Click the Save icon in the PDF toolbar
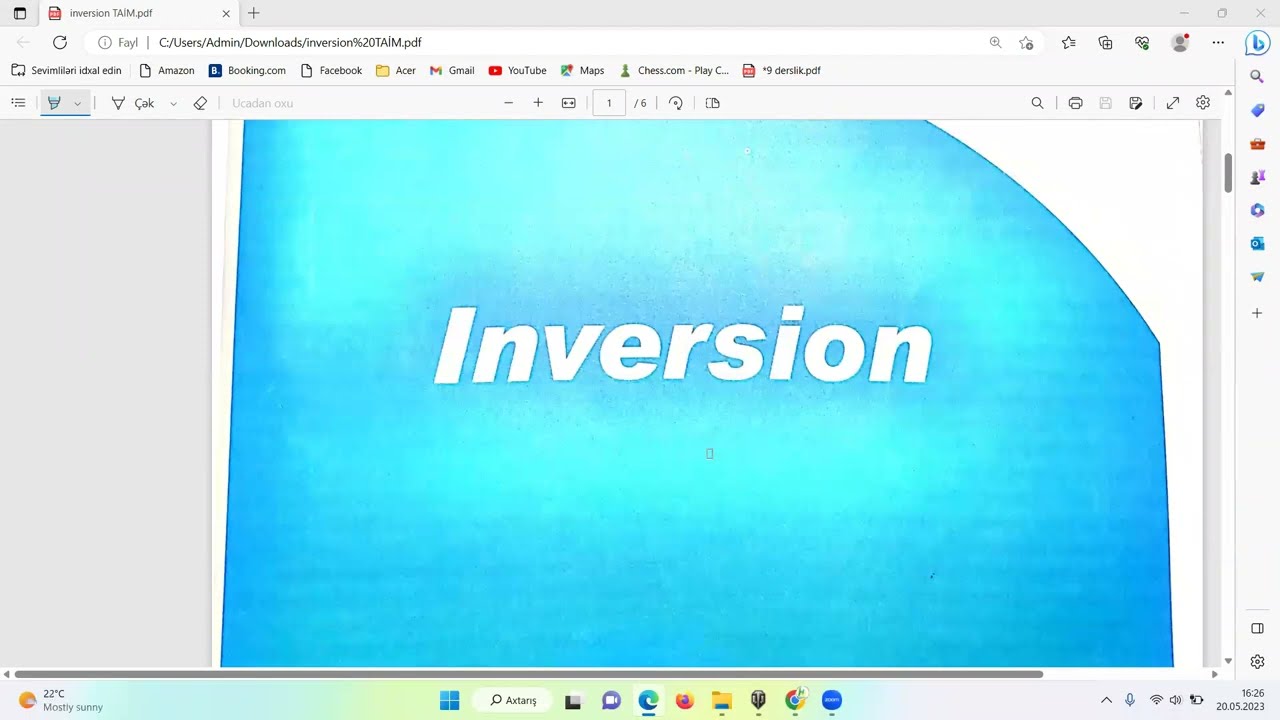Image resolution: width=1280 pixels, height=720 pixels. [1105, 103]
